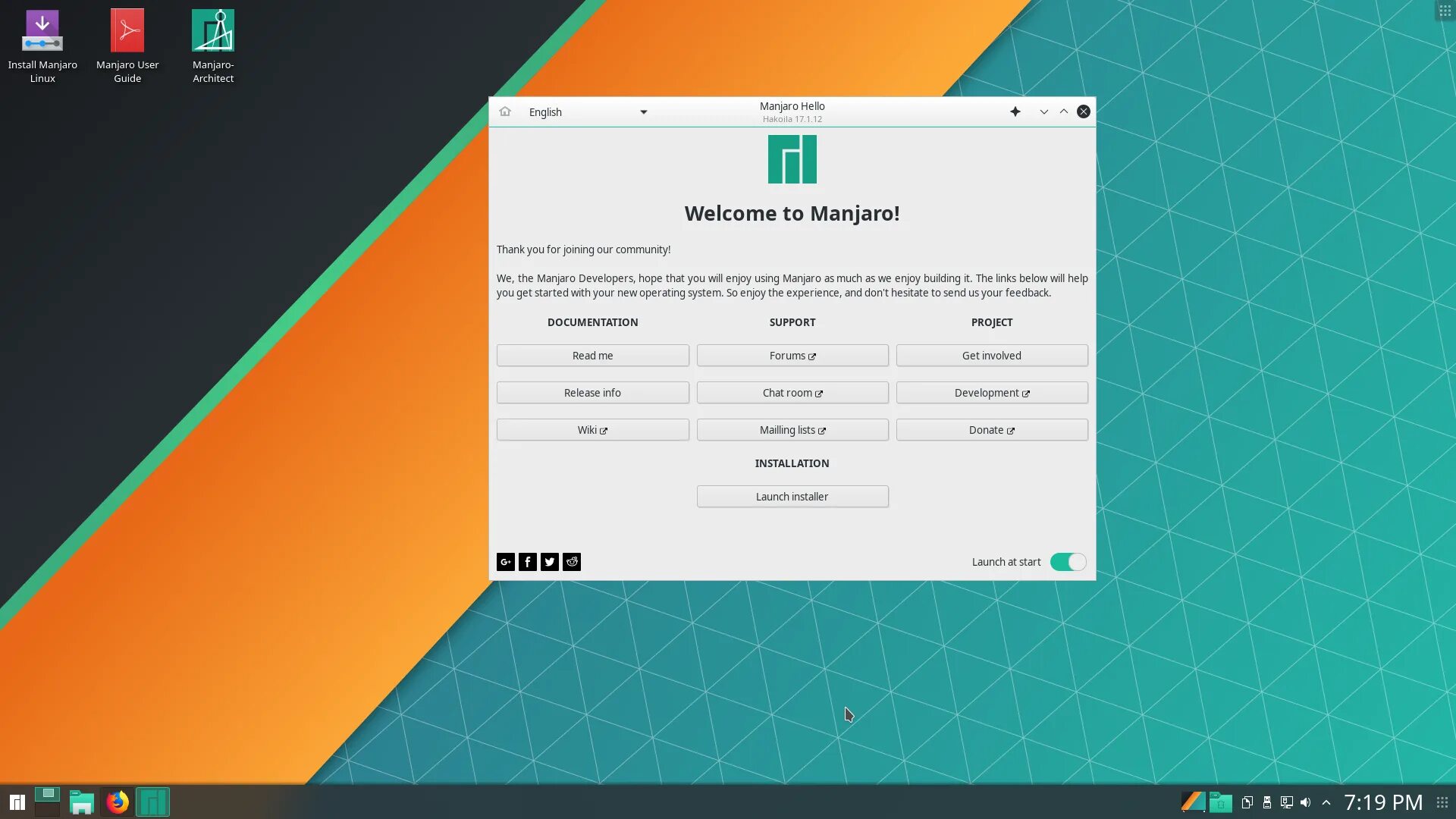The height and width of the screenshot is (819, 1456).
Task: Open the Install Manjaro Linux desktop icon
Action: click(x=42, y=45)
